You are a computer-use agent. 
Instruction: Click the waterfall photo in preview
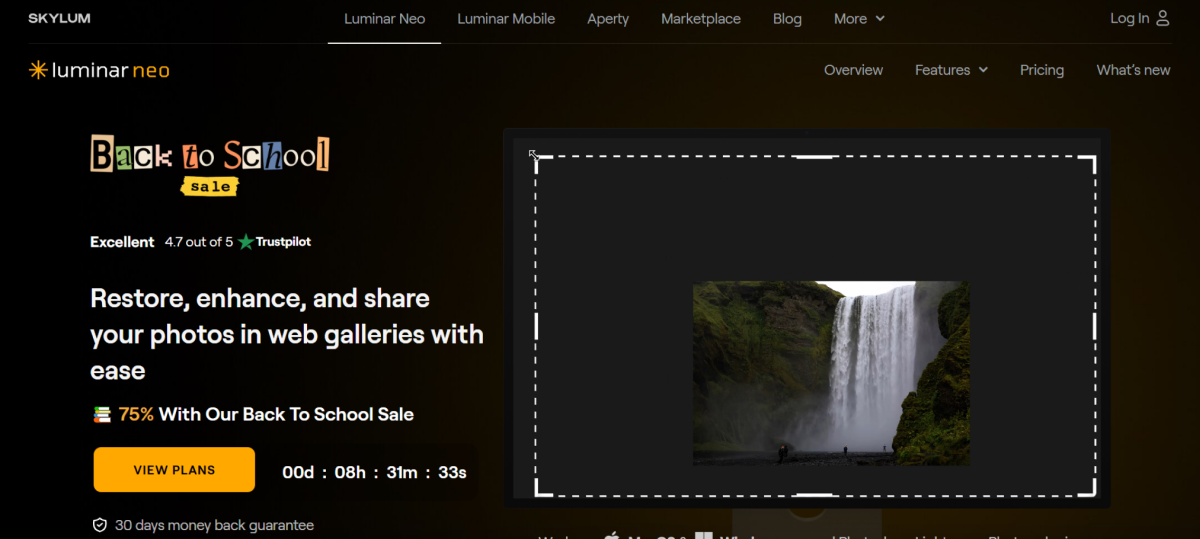831,373
